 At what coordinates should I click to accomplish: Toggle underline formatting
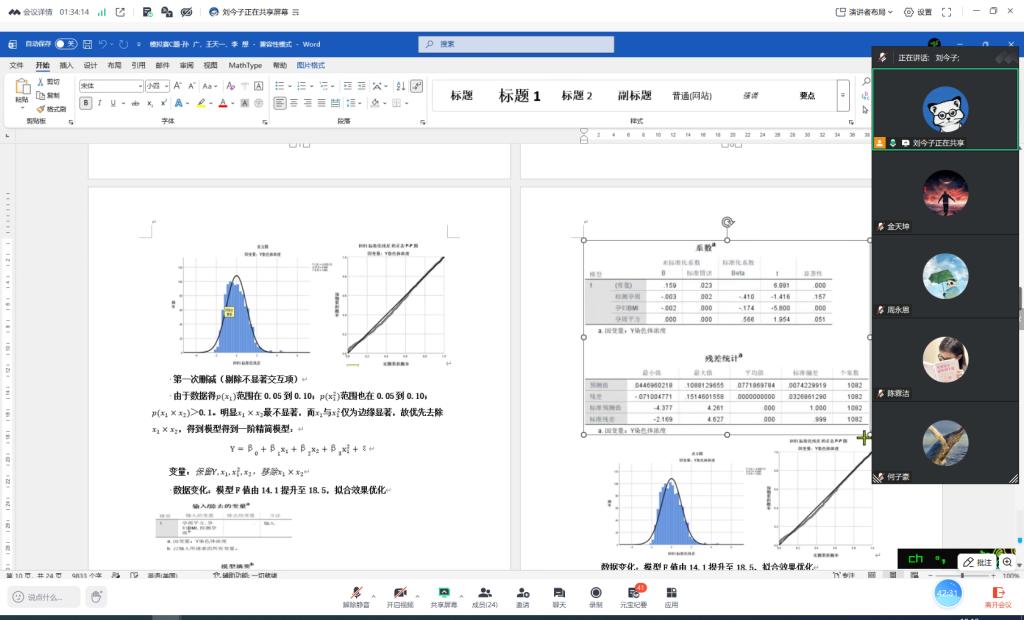113,103
